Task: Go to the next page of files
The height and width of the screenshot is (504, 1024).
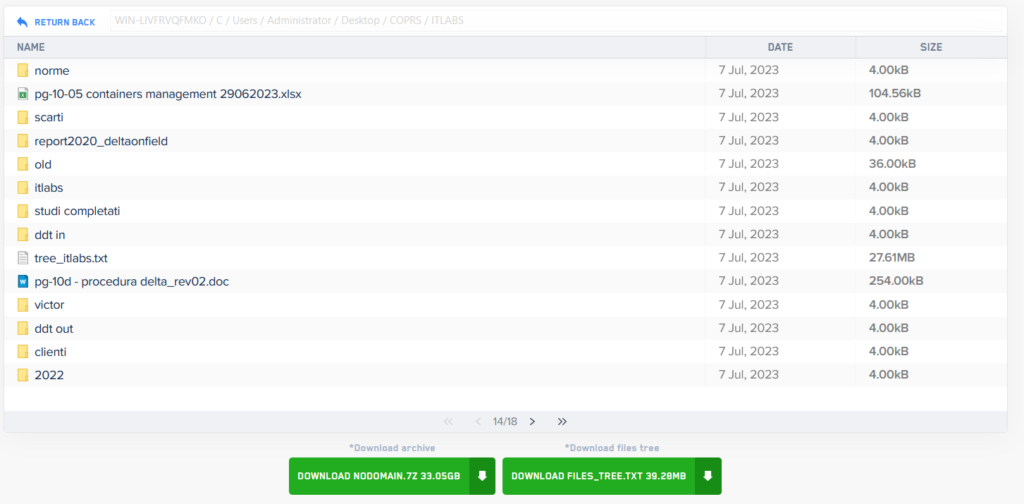Action: (x=532, y=422)
